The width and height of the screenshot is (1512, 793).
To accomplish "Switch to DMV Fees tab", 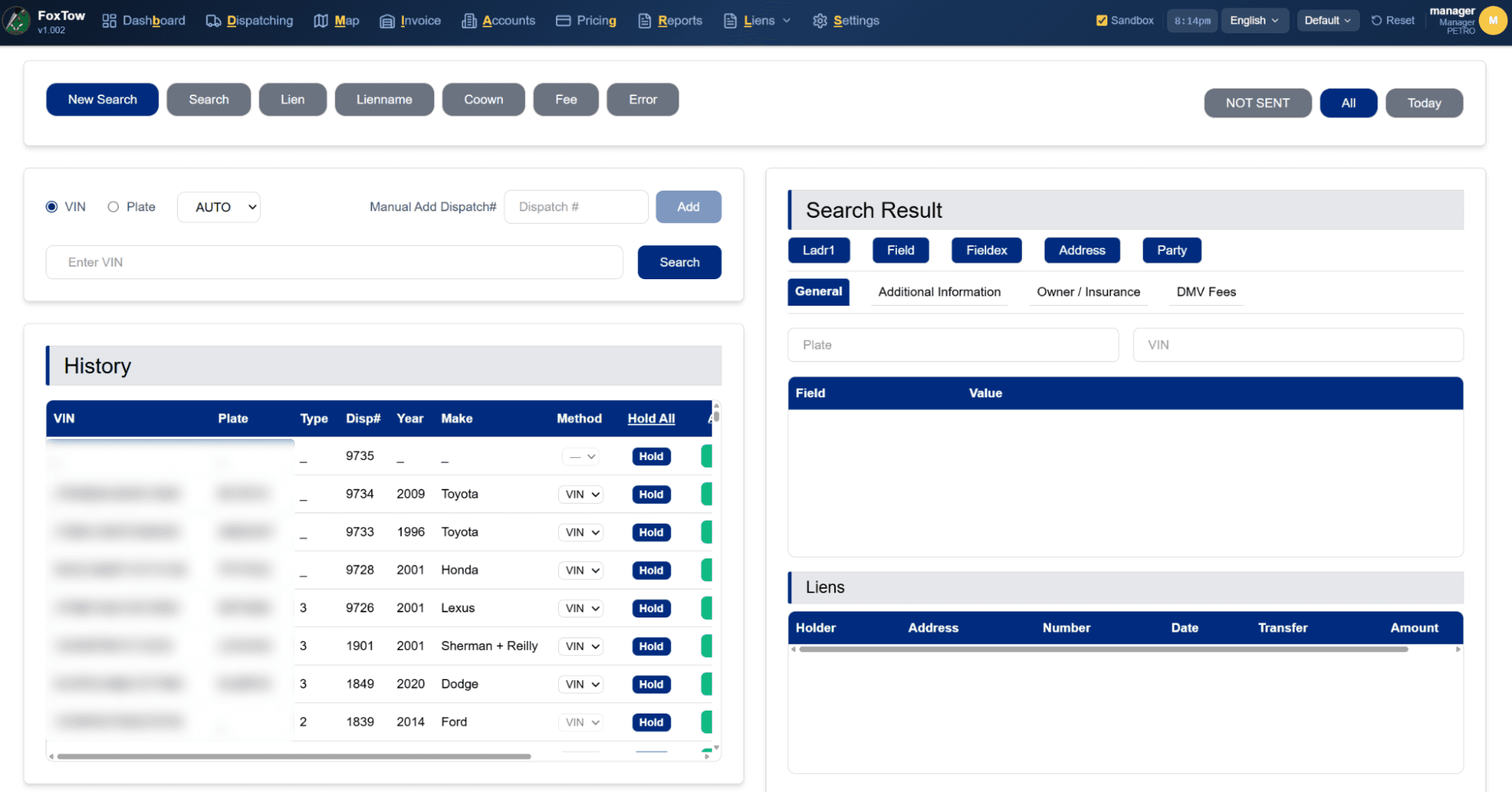I will (x=1206, y=292).
